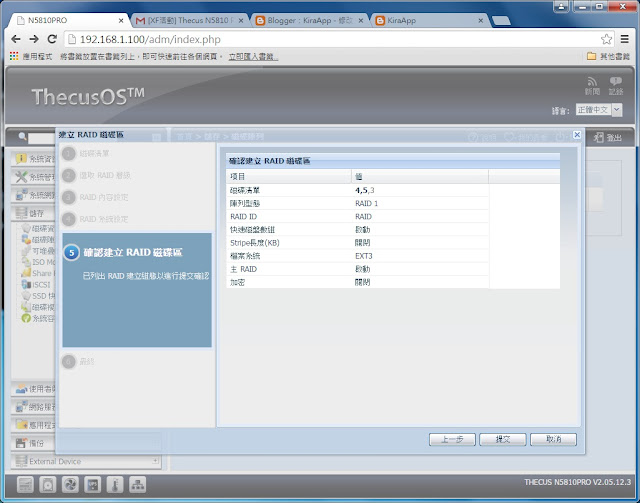Click the 提交 submit button
The height and width of the screenshot is (503, 640).
[502, 439]
